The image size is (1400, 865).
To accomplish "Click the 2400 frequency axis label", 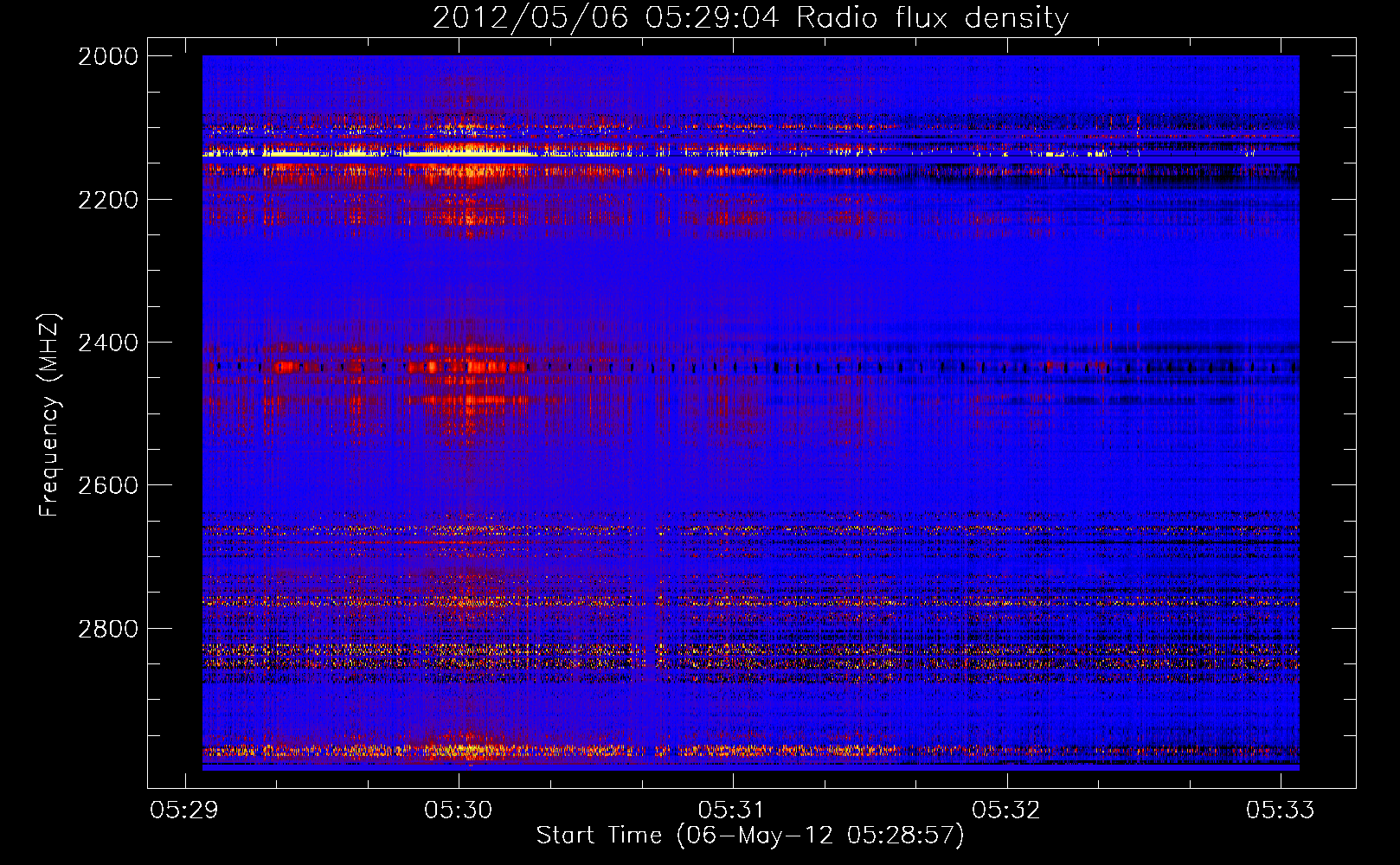I will 108,343.
